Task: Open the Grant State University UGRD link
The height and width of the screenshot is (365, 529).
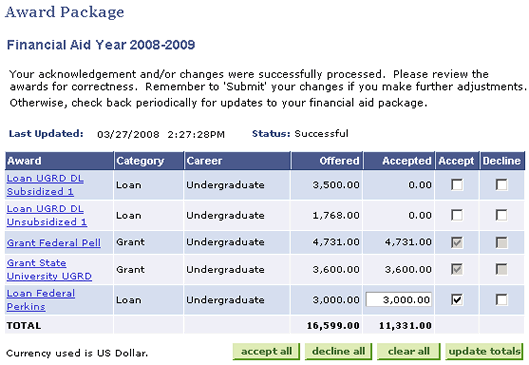Action: tap(49, 269)
